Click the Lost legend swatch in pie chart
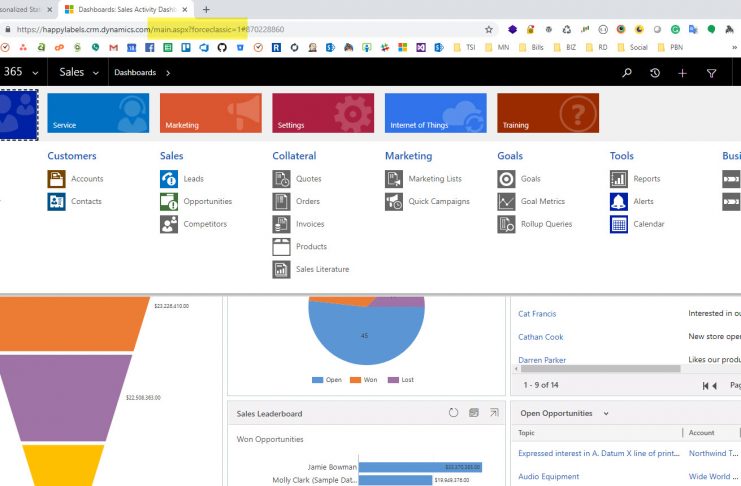The image size is (741, 486). pyautogui.click(x=393, y=380)
